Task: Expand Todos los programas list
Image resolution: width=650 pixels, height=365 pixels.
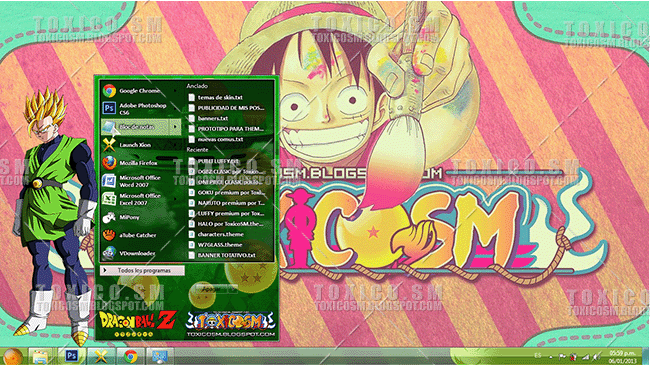Action: tap(142, 270)
